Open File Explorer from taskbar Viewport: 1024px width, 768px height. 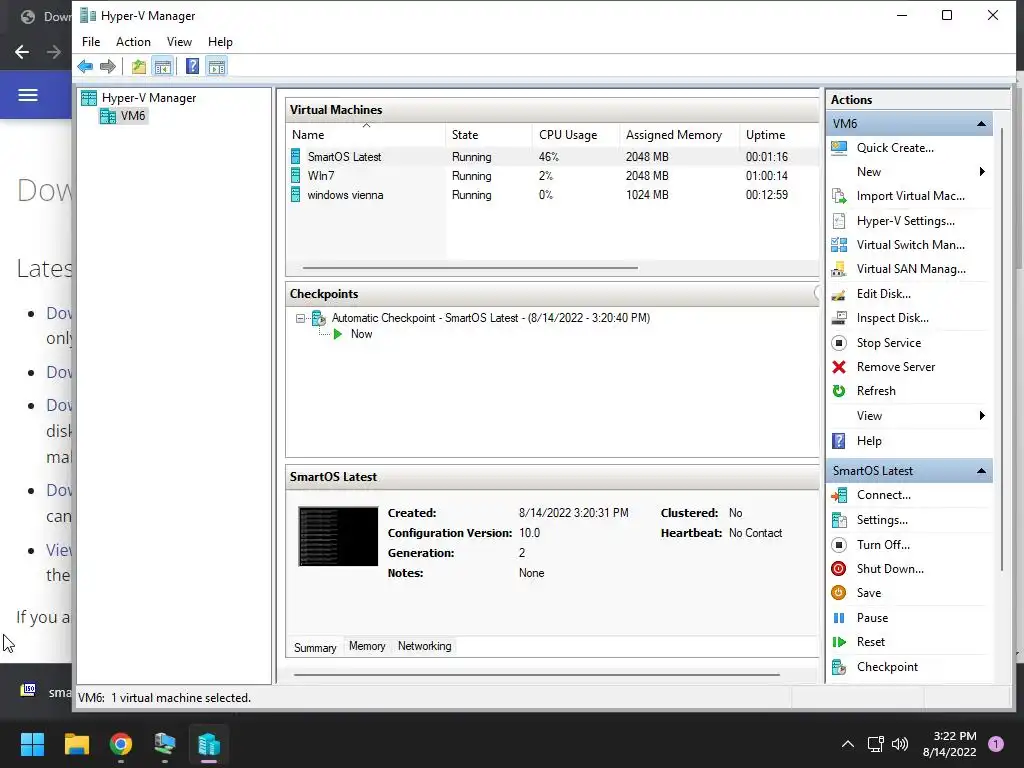(76, 744)
